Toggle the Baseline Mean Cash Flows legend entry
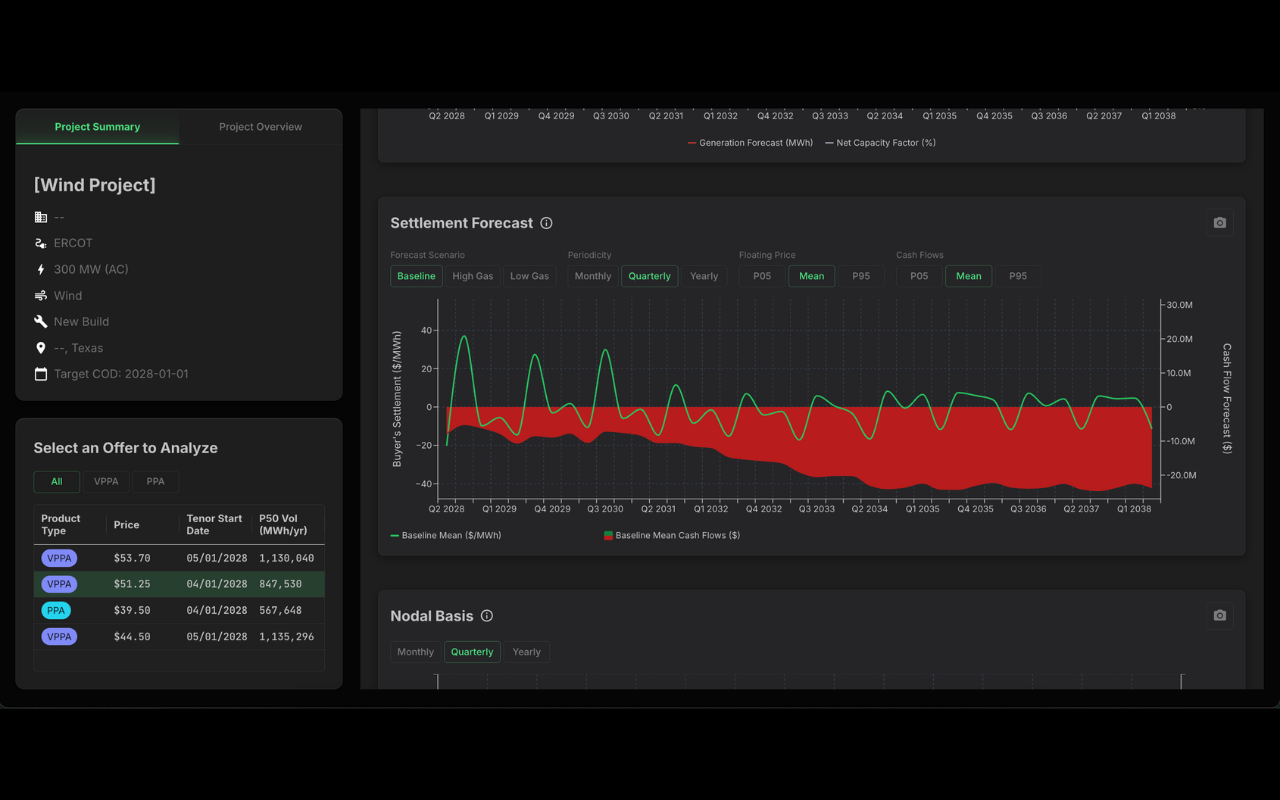Viewport: 1280px width, 800px height. pyautogui.click(x=671, y=536)
